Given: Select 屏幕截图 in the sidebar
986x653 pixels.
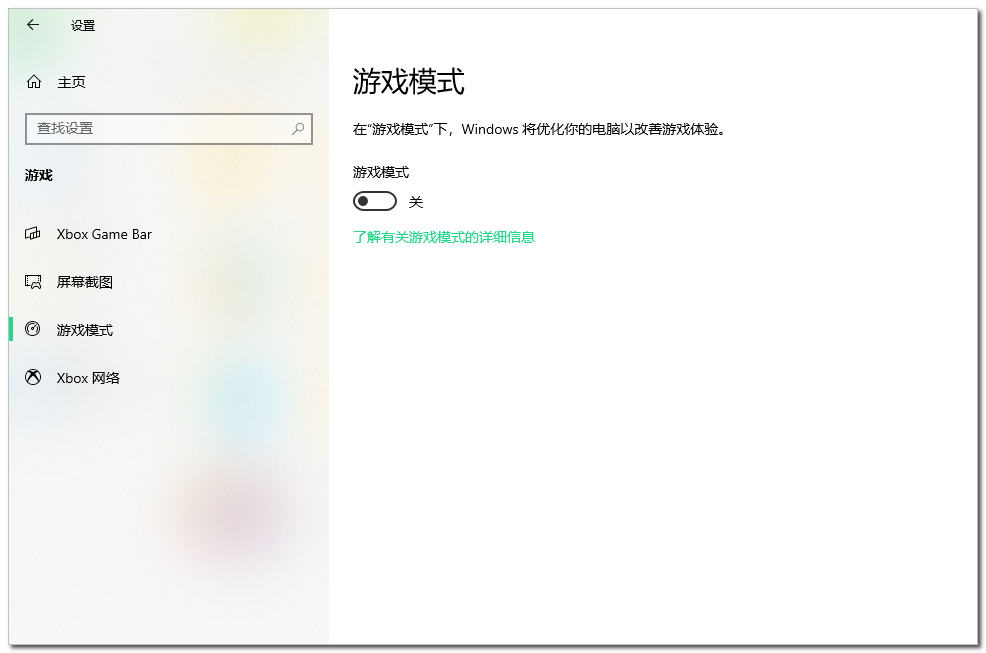Looking at the screenshot, I should (85, 282).
